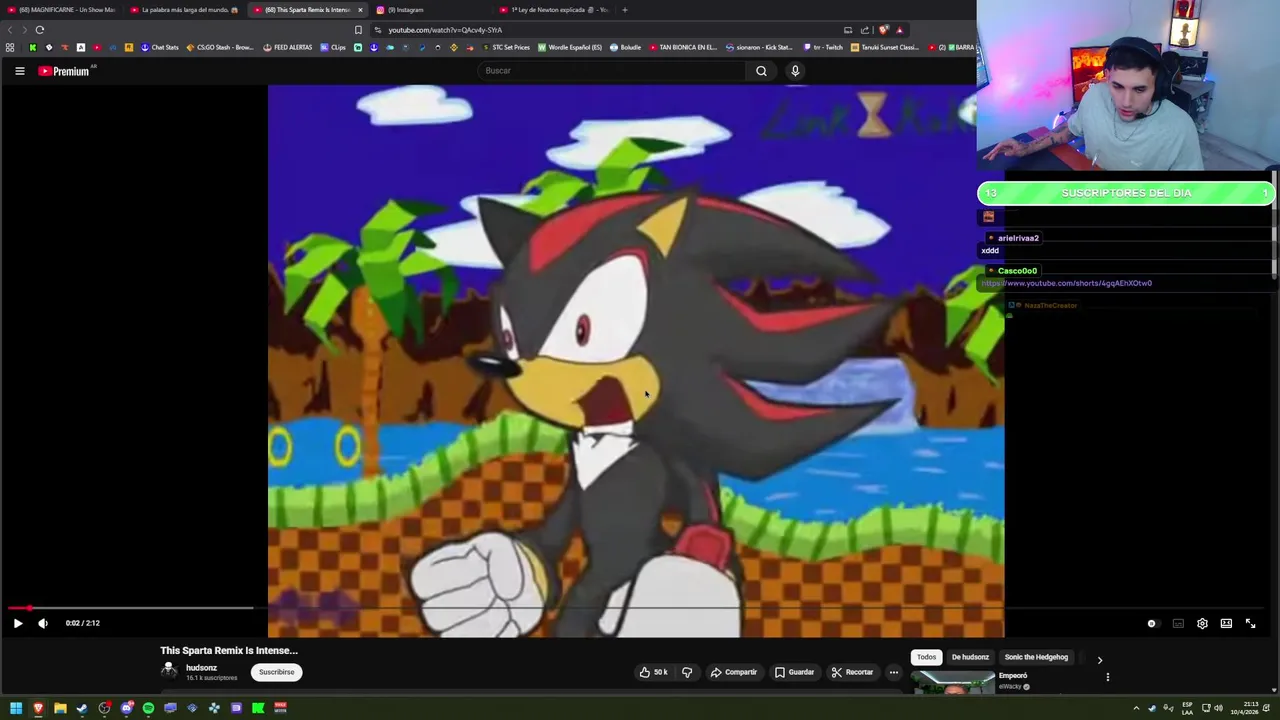Bookmark this page icon in address bar
The height and width of the screenshot is (720, 1280).
[x=358, y=30]
